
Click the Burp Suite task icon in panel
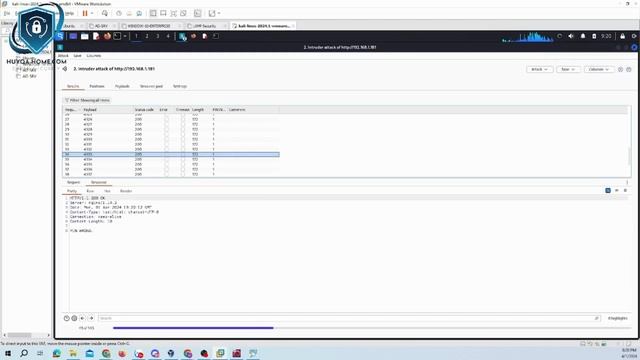click(182, 36)
